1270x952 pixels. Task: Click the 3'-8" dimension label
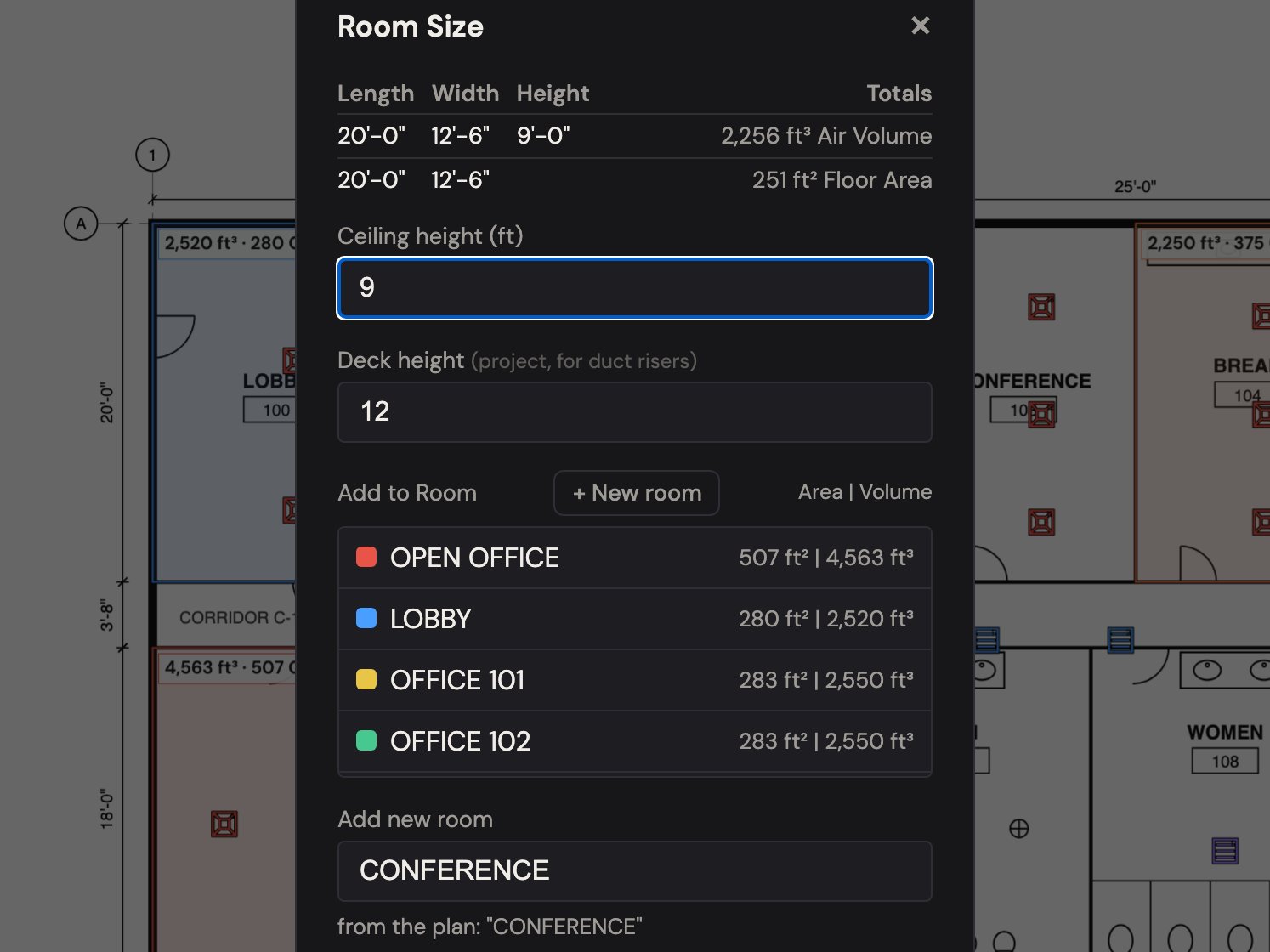point(107,615)
